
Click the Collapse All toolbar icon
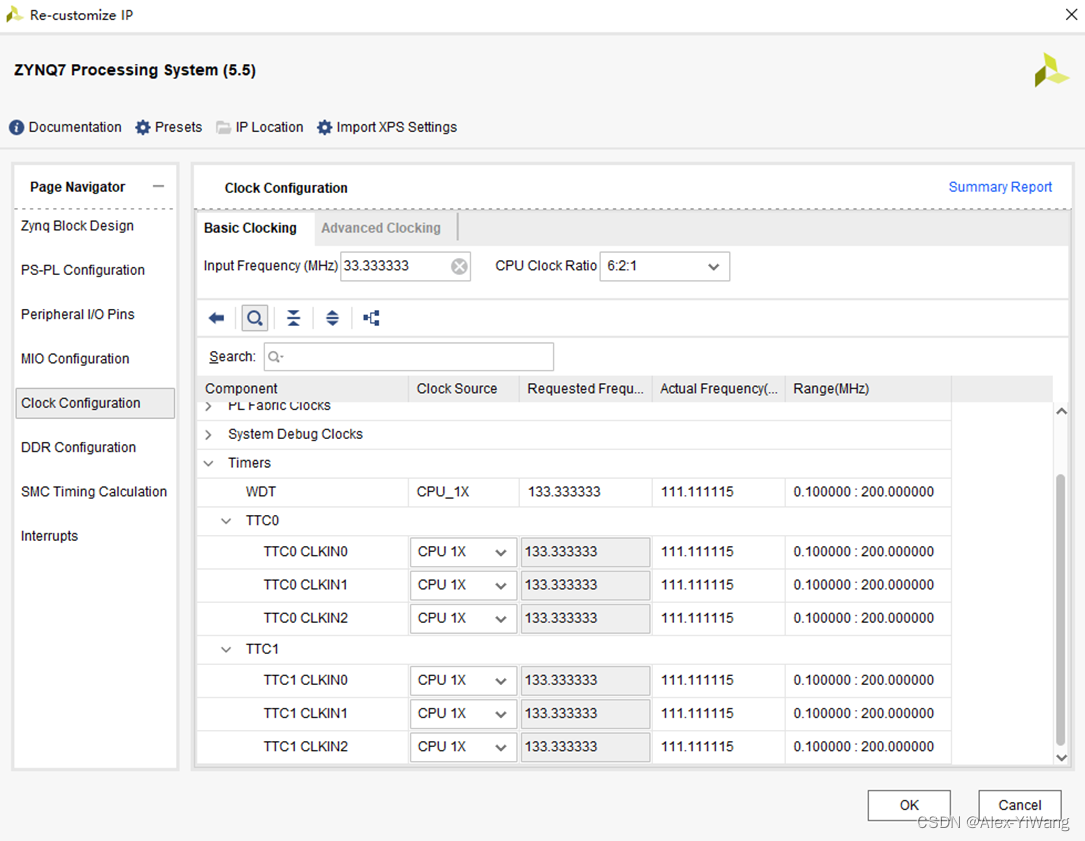coord(293,318)
